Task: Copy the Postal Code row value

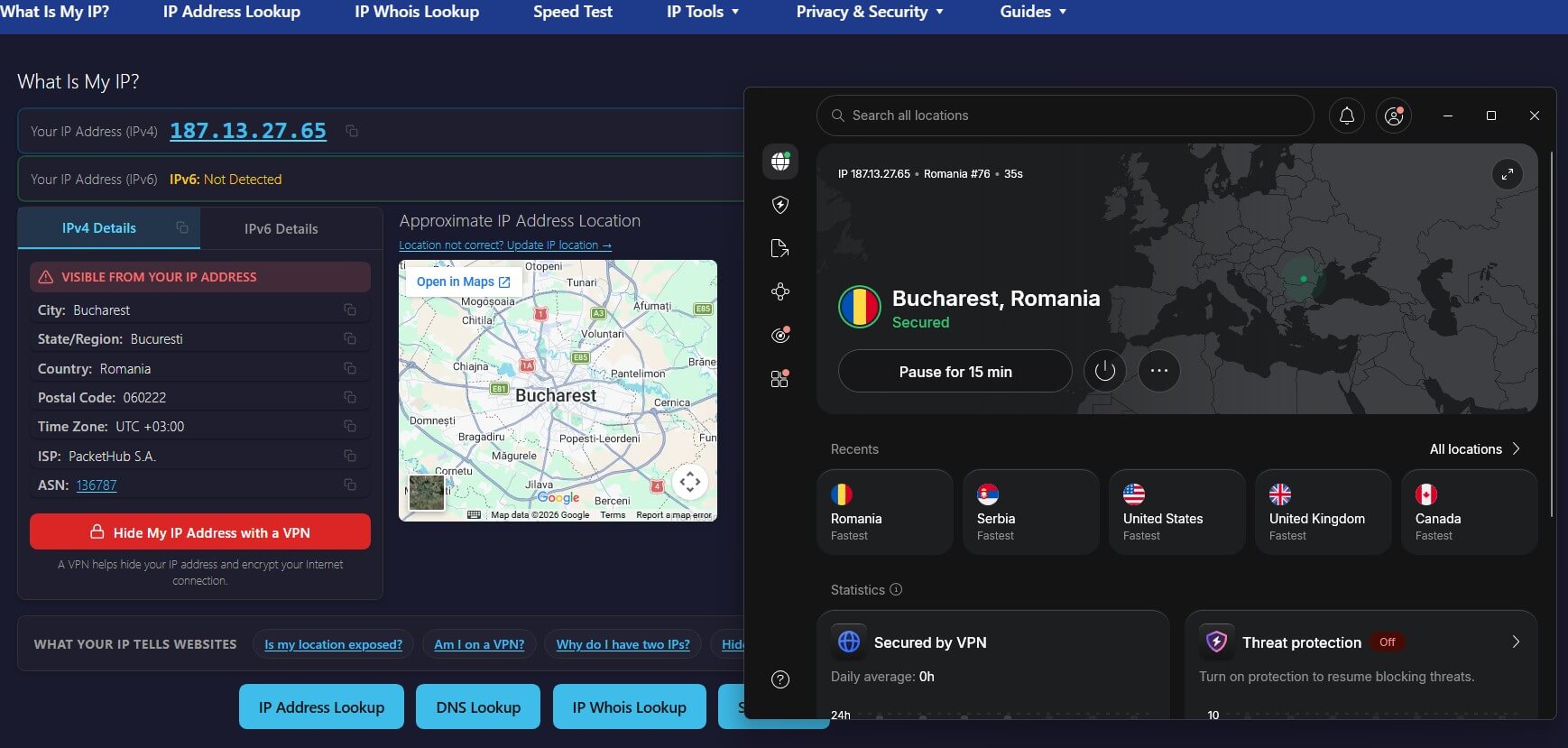Action: coord(349,397)
